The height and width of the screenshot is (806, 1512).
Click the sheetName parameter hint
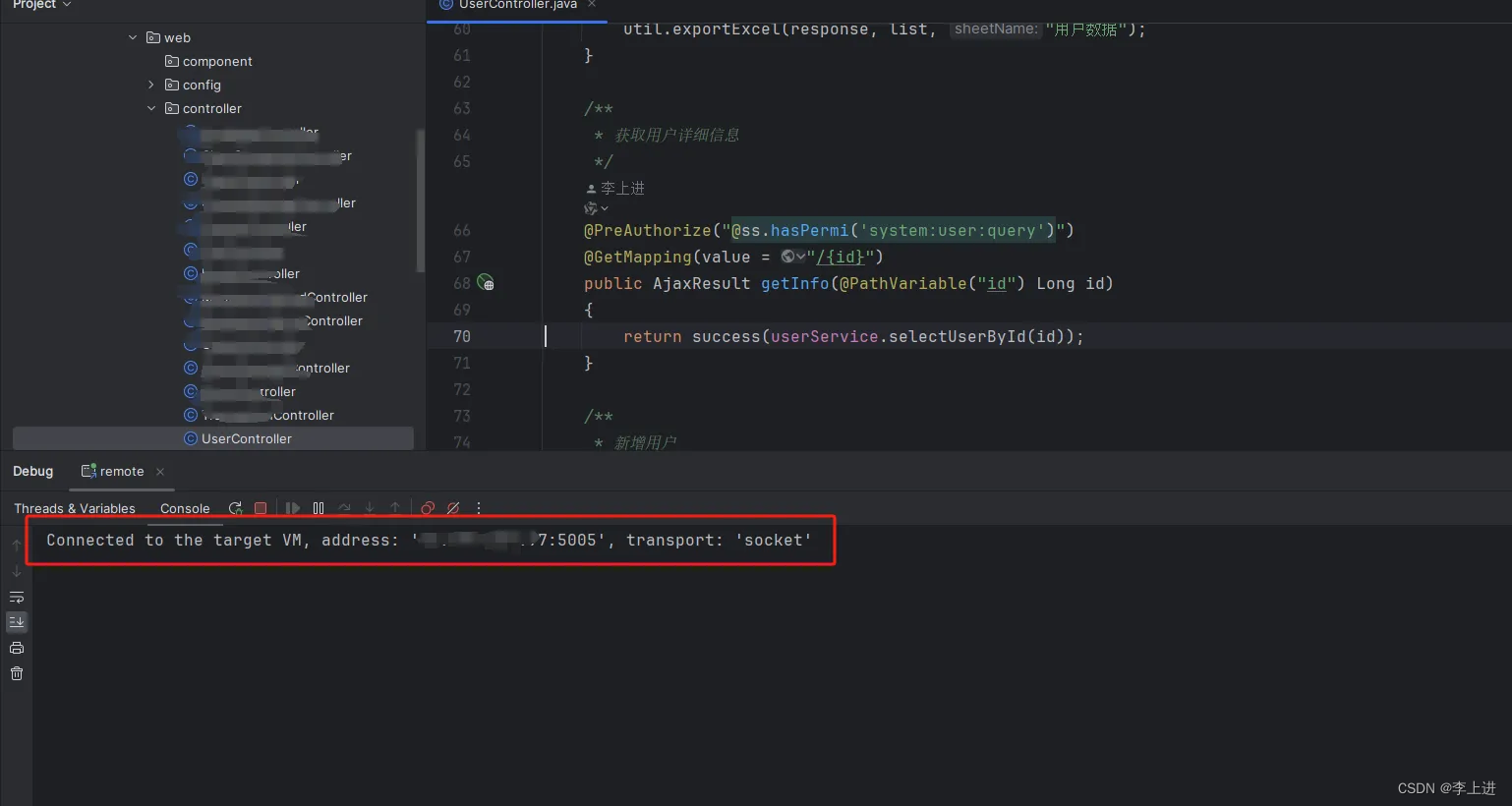pos(995,29)
